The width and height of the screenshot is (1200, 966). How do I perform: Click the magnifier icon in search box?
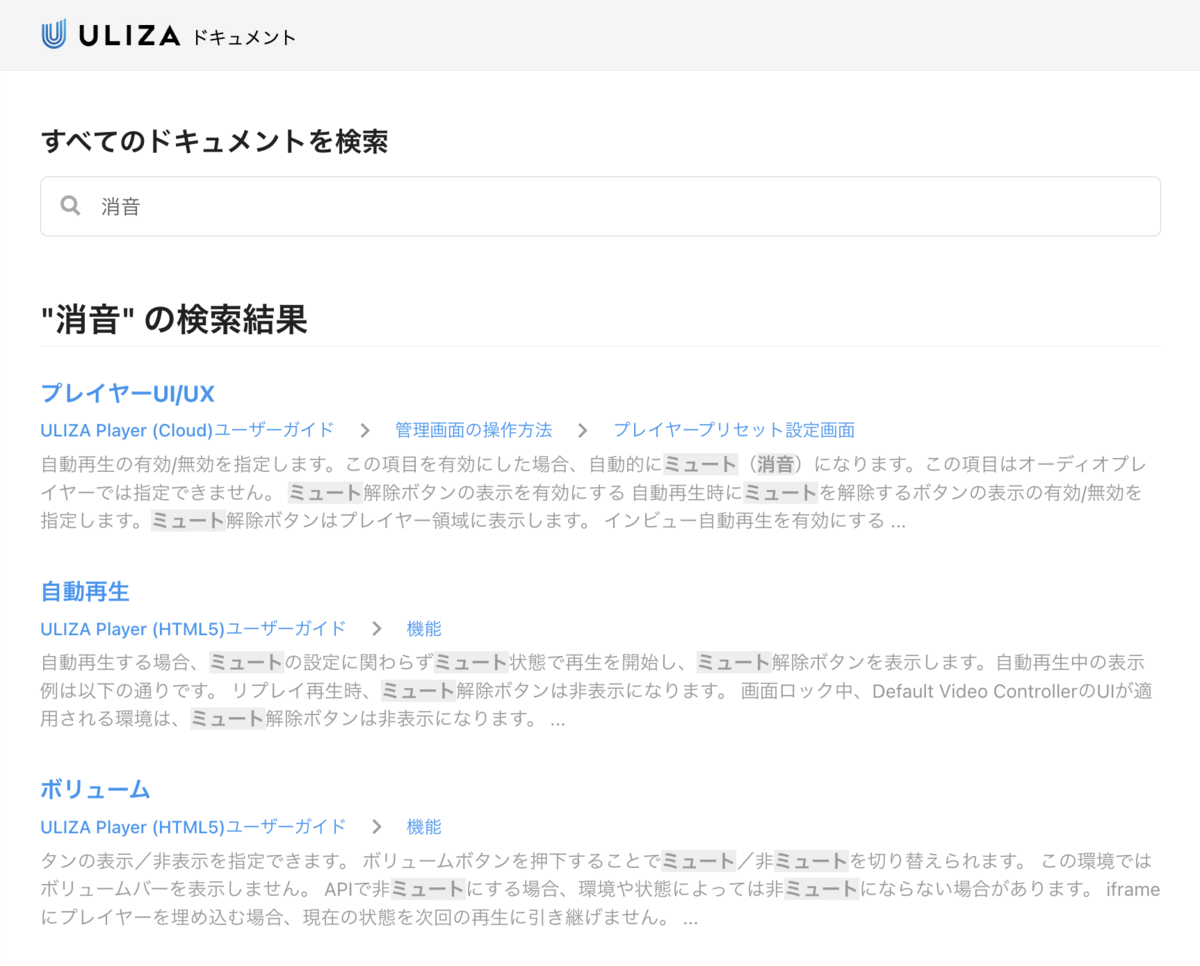coord(70,206)
